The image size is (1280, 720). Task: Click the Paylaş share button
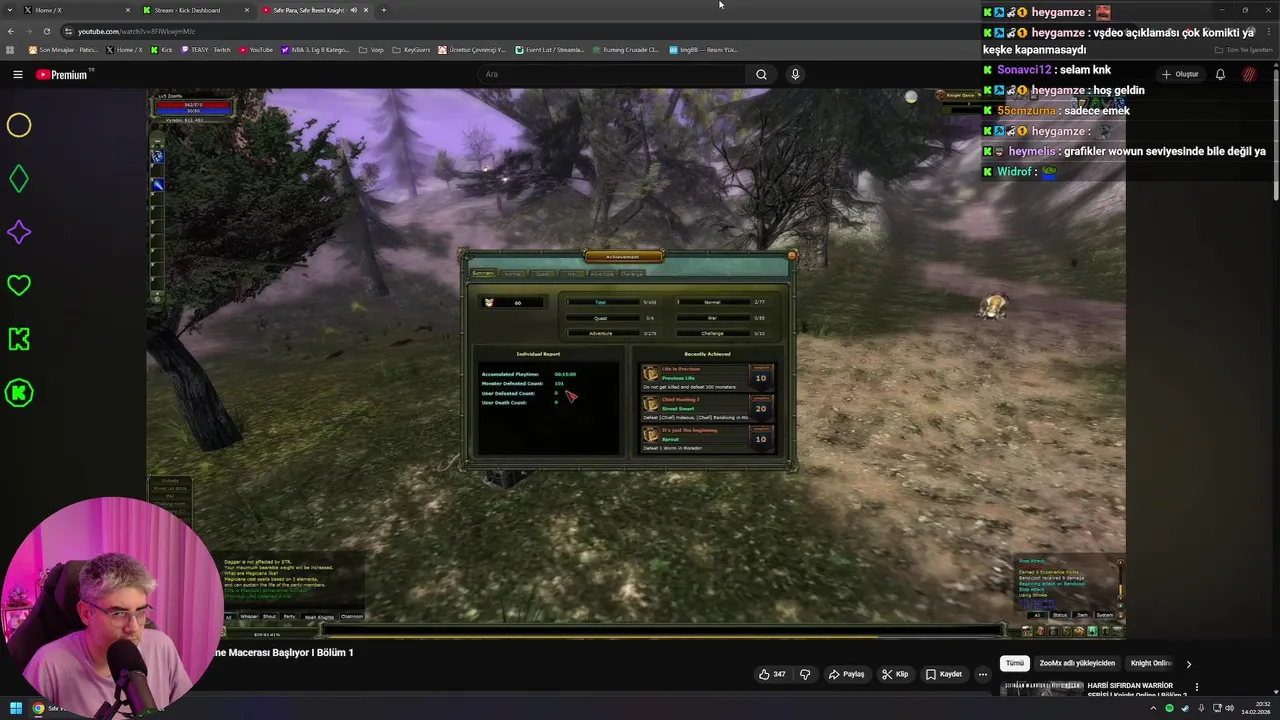tap(846, 674)
